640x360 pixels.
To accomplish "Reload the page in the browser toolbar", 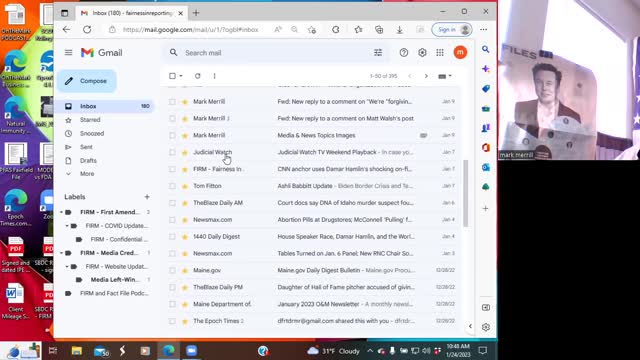I will (87, 29).
